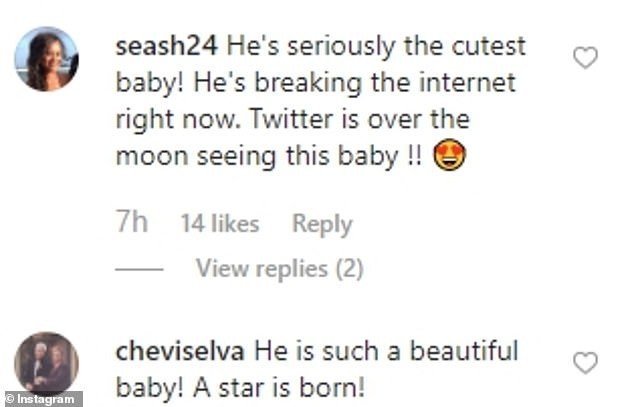Like the cheviselva comment with heart icon
Screen dimensions: 634x407
[x=585, y=363]
